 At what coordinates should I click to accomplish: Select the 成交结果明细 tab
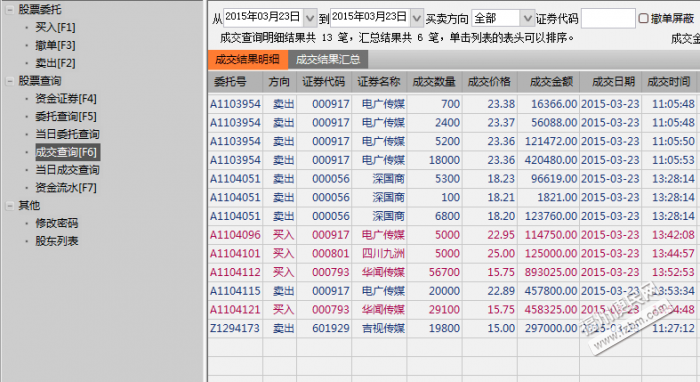[x=248, y=59]
